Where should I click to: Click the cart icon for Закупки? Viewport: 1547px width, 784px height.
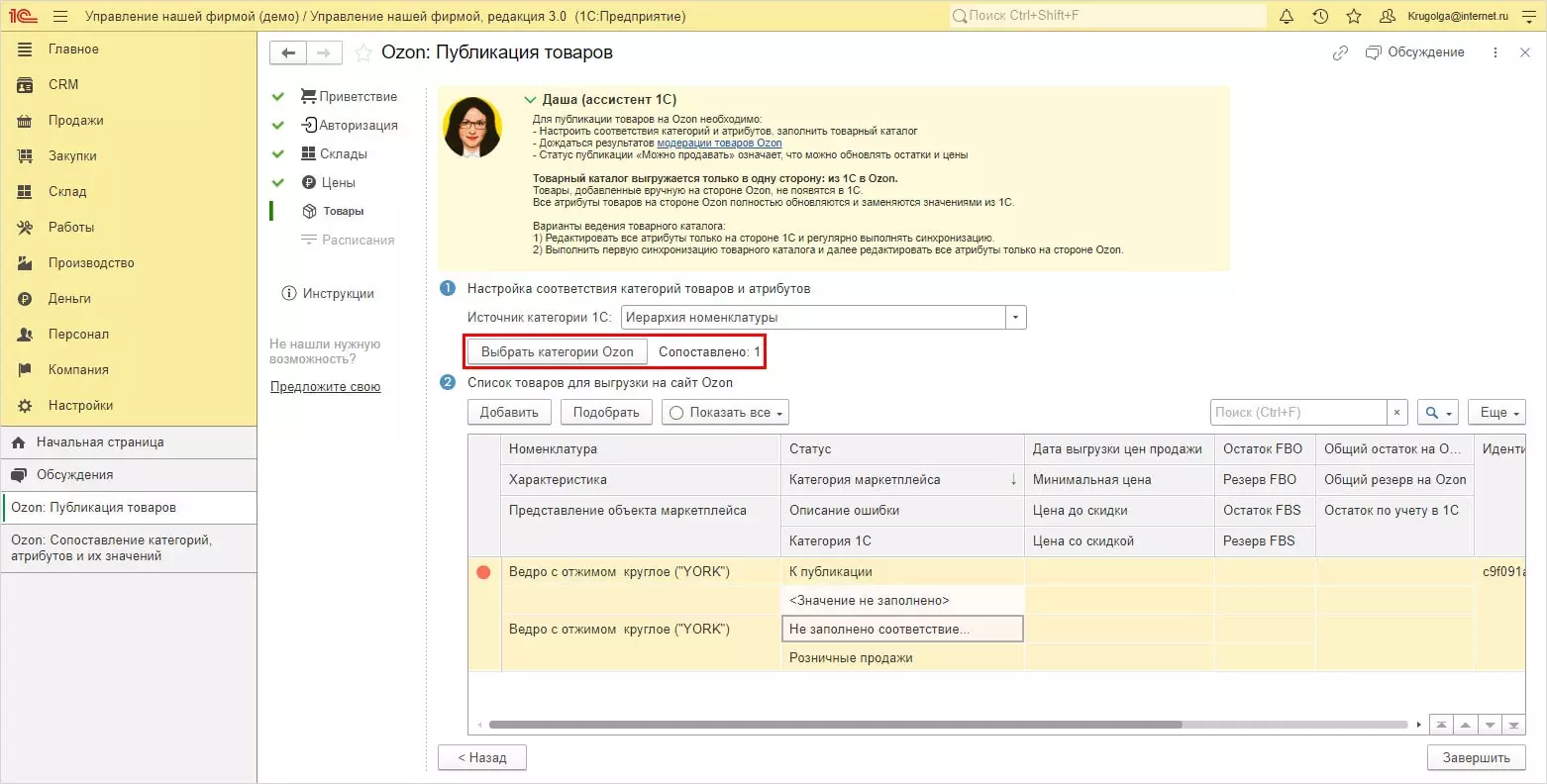click(x=25, y=156)
